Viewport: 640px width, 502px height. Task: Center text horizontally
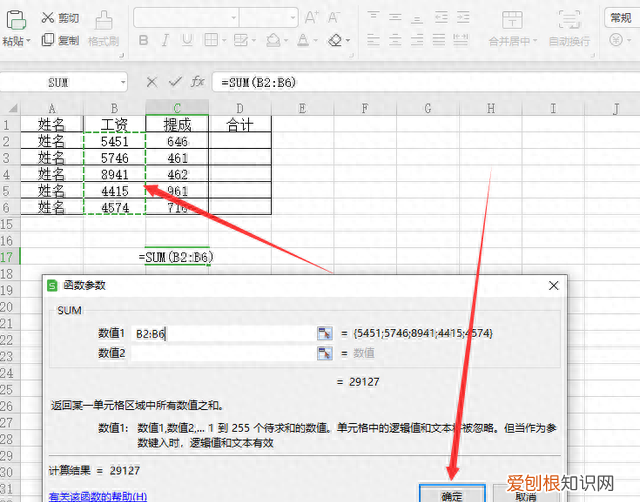[395, 40]
